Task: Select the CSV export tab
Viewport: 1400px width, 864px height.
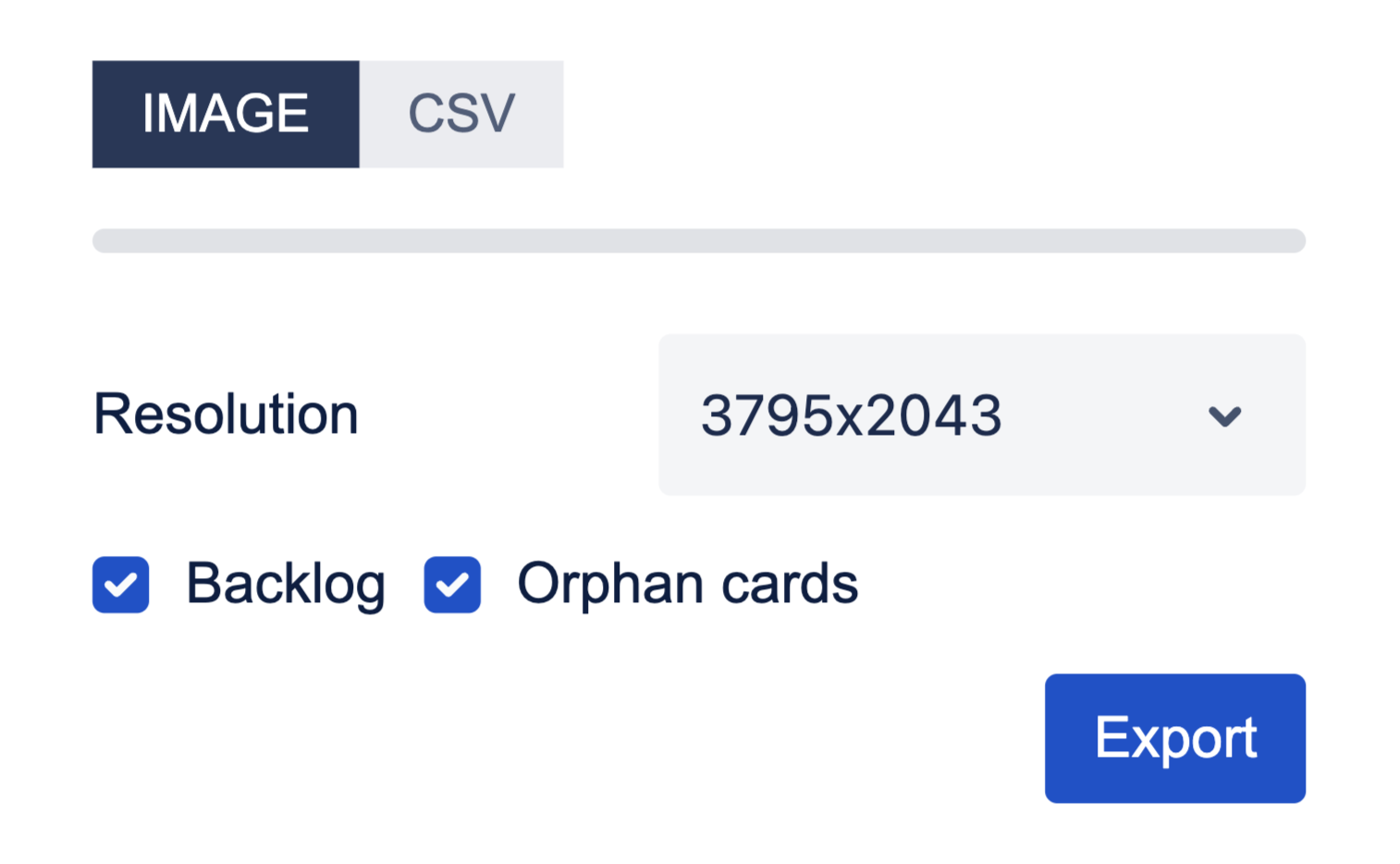Action: (x=461, y=114)
